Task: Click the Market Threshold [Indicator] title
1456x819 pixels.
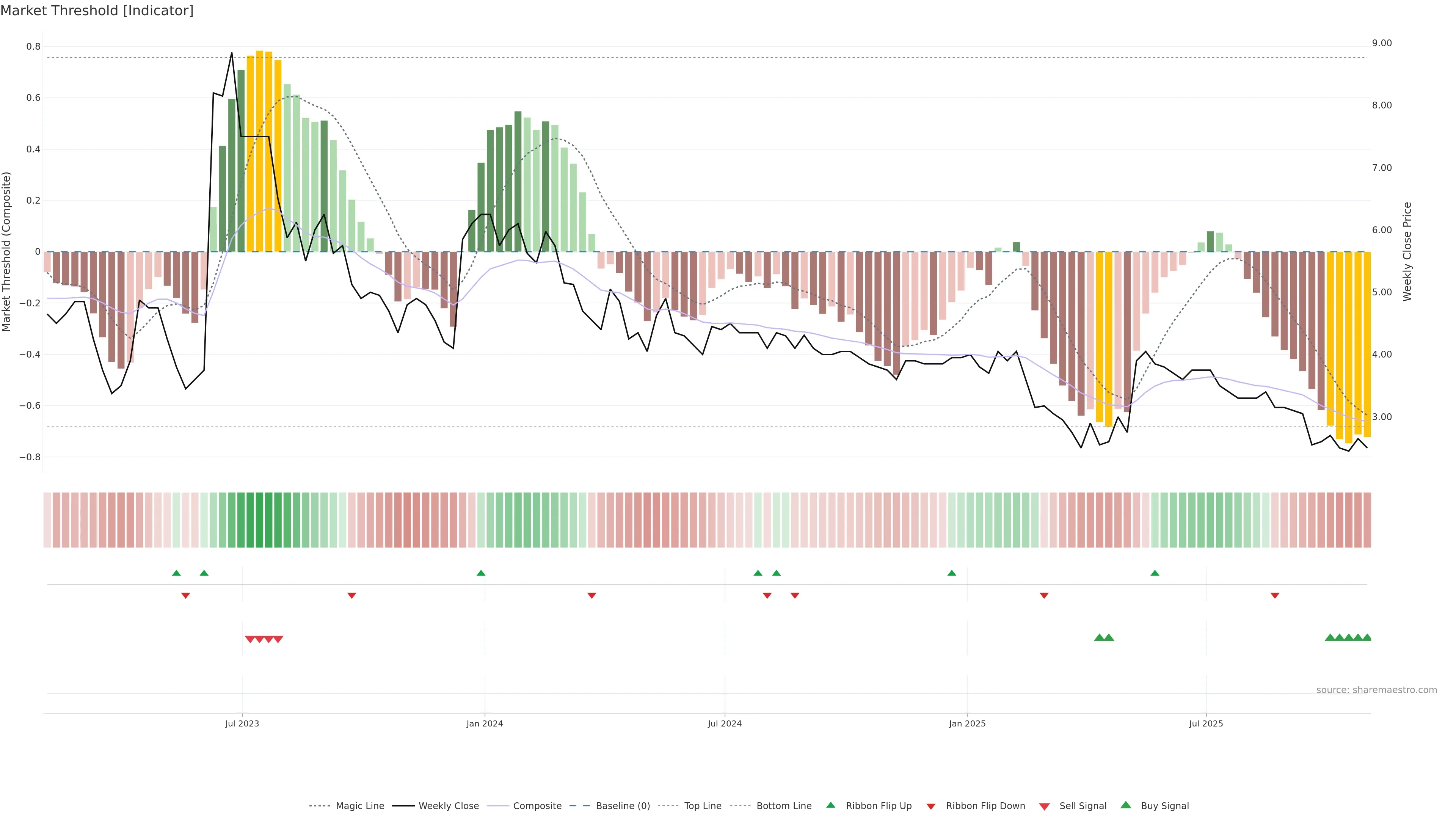Action: (x=97, y=11)
